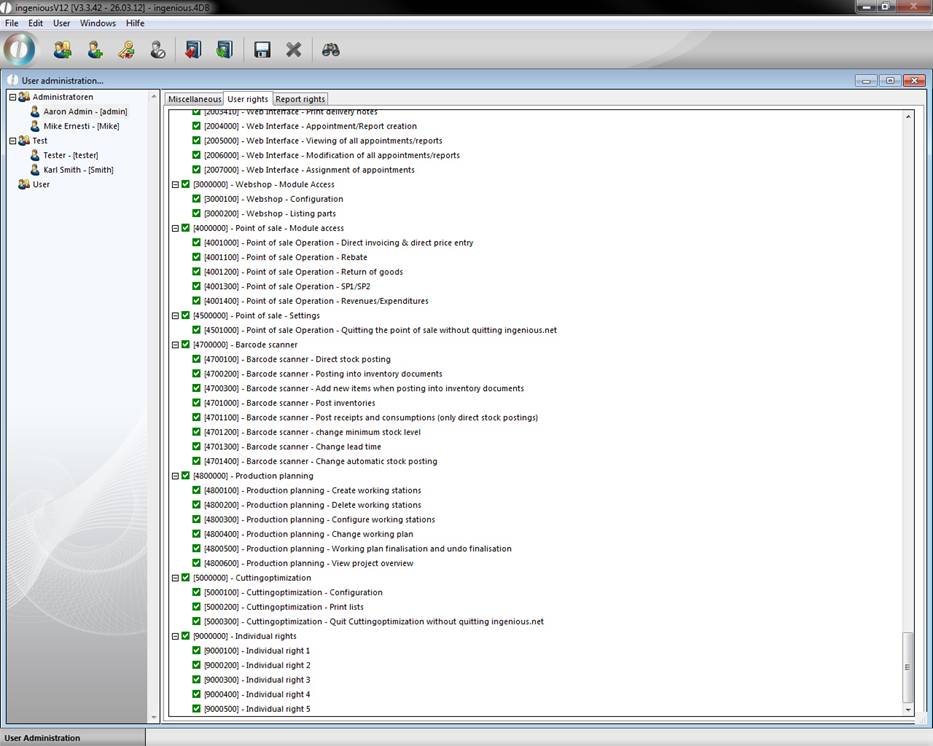The height and width of the screenshot is (746, 933).
Task: Collapse the Cuttingoptimization rights section
Action: click(175, 578)
